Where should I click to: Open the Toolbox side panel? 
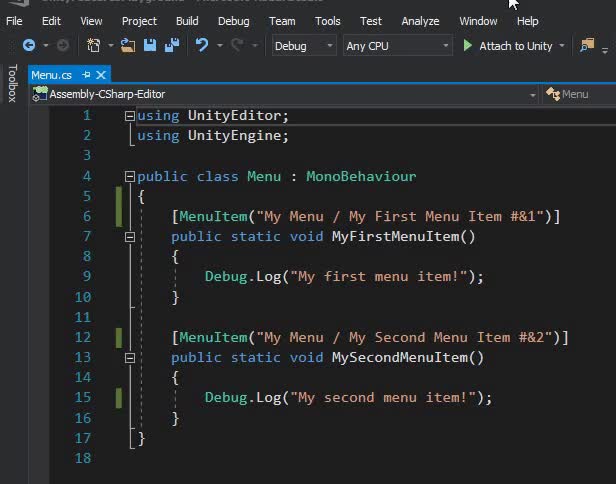[12, 84]
